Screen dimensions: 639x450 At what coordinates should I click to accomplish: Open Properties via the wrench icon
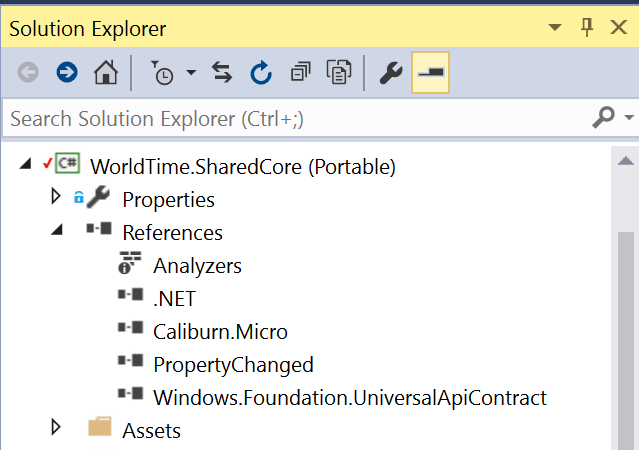(x=391, y=73)
